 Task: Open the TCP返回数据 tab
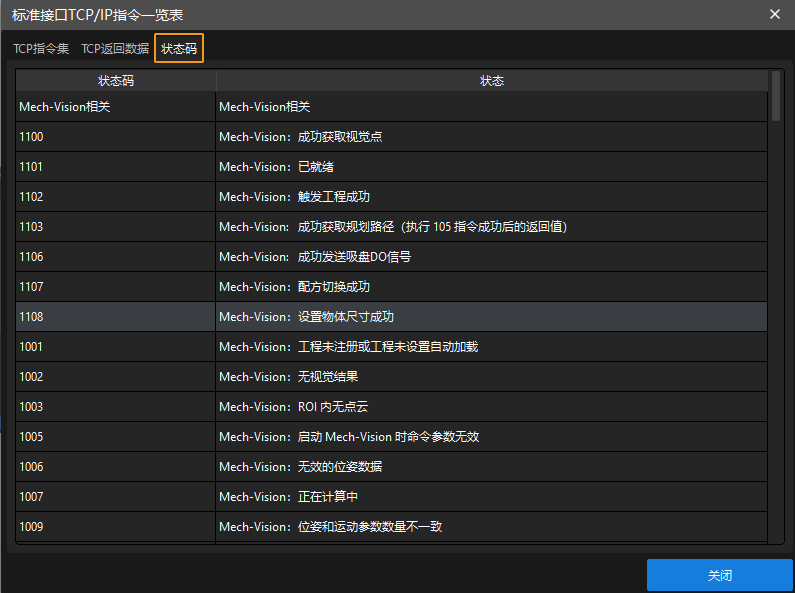[x=115, y=48]
